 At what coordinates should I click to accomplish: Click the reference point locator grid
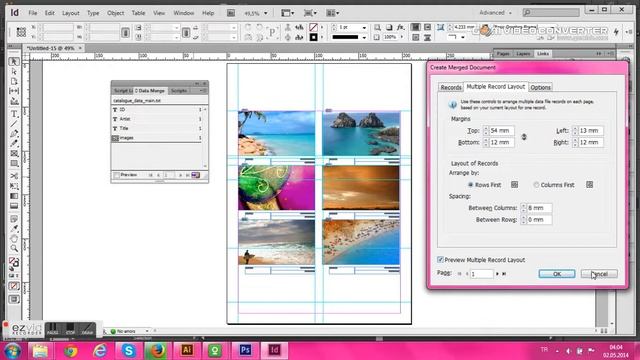click(x=21, y=32)
